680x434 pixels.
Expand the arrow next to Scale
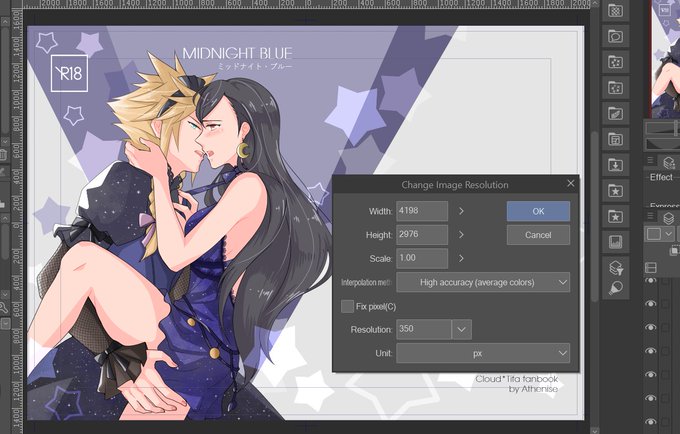point(461,258)
